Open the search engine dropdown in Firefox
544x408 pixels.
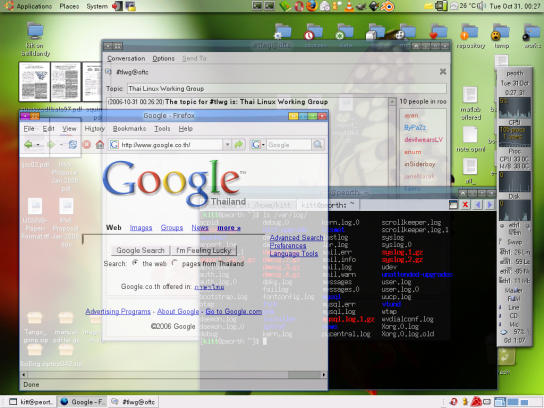[x=257, y=144]
